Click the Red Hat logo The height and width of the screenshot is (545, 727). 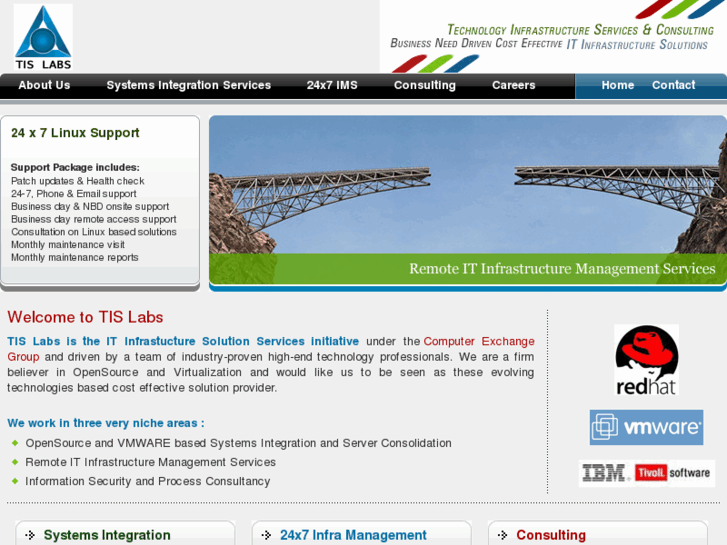[x=646, y=360]
